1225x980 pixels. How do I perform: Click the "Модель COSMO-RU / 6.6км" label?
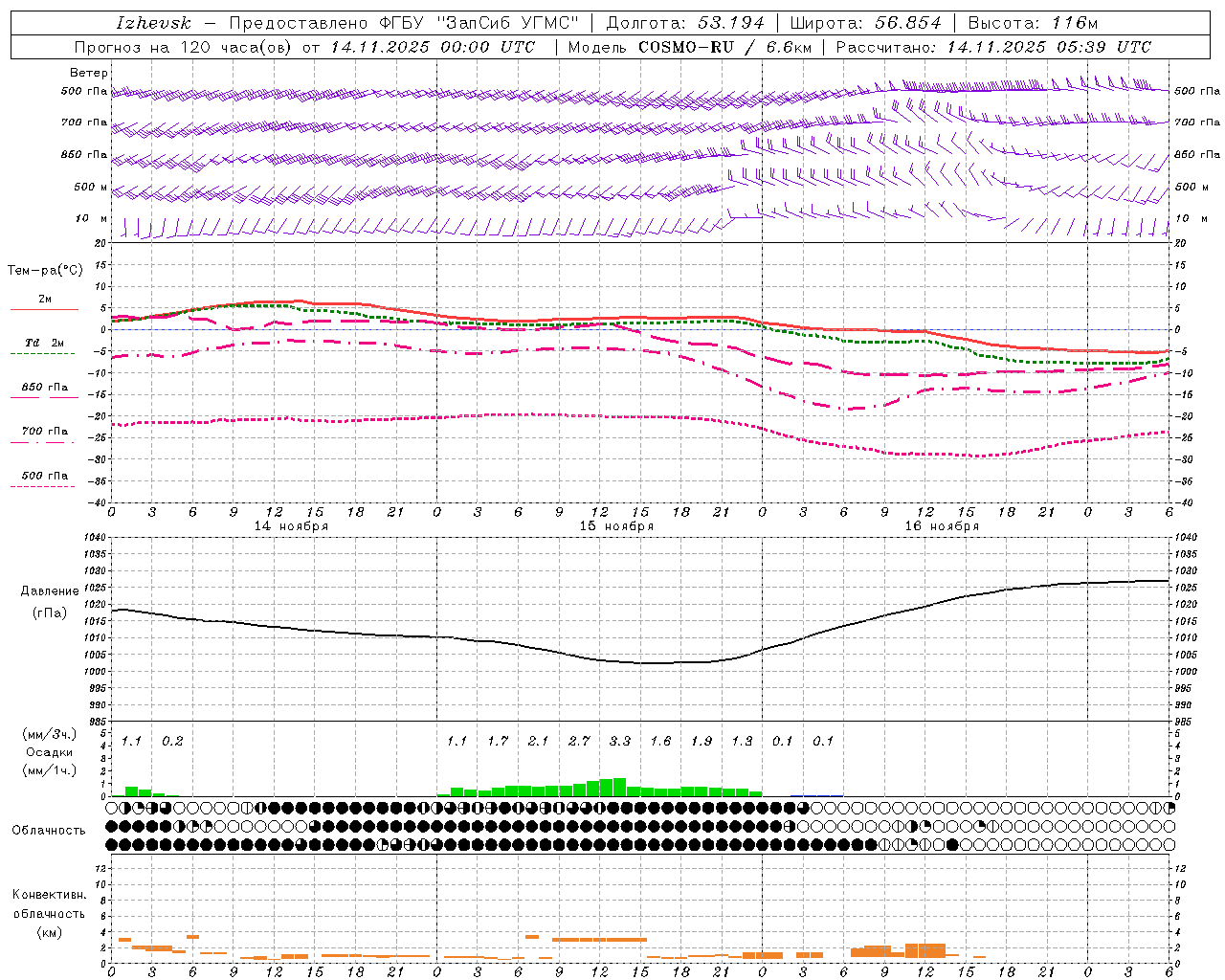(x=688, y=47)
